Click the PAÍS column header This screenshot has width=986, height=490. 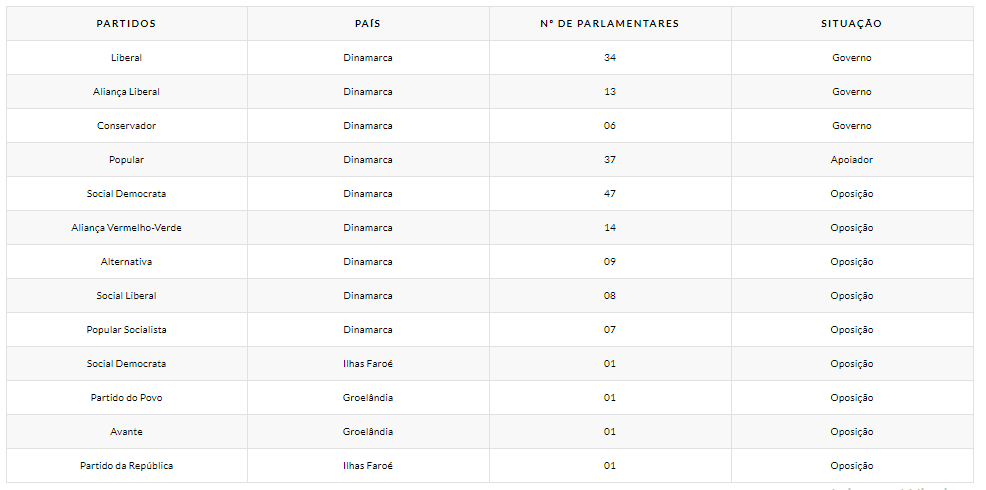(x=368, y=24)
